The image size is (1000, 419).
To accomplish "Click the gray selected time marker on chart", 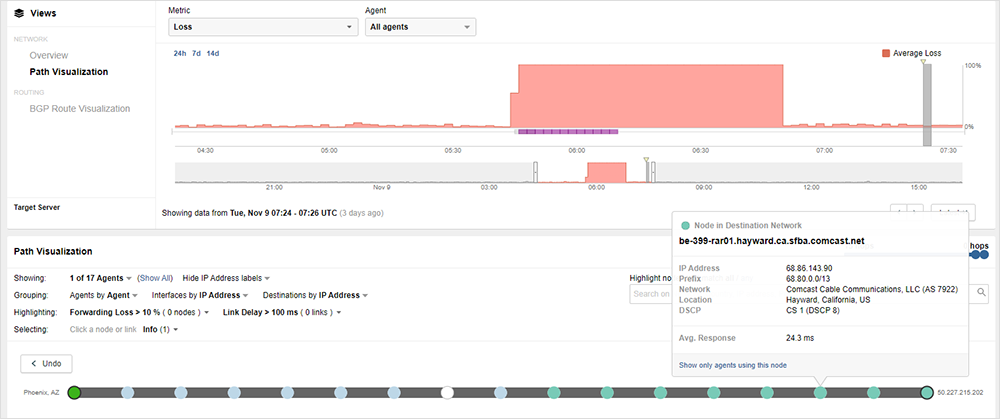I will tap(926, 105).
